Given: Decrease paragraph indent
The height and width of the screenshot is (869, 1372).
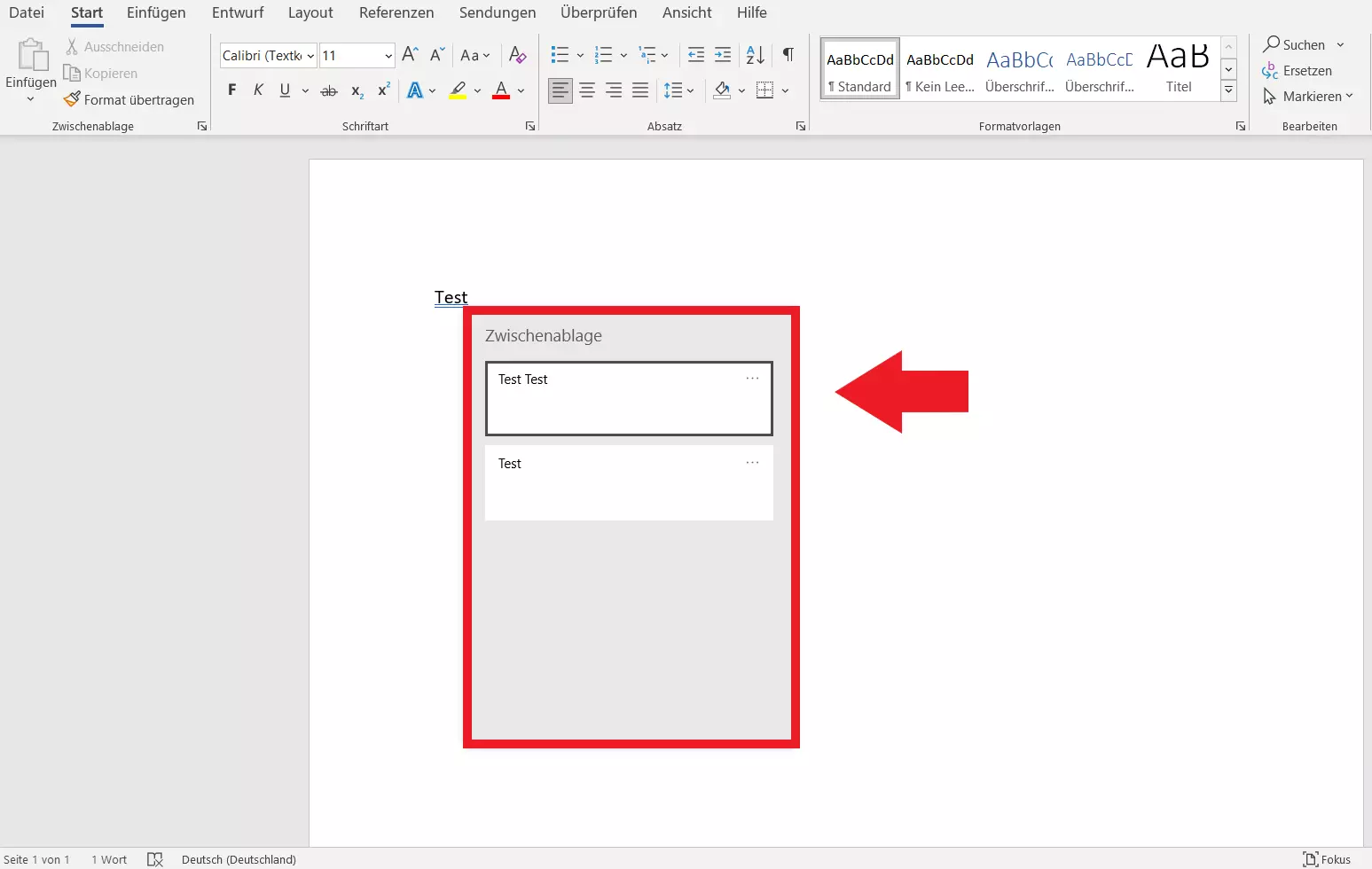Looking at the screenshot, I should point(696,55).
